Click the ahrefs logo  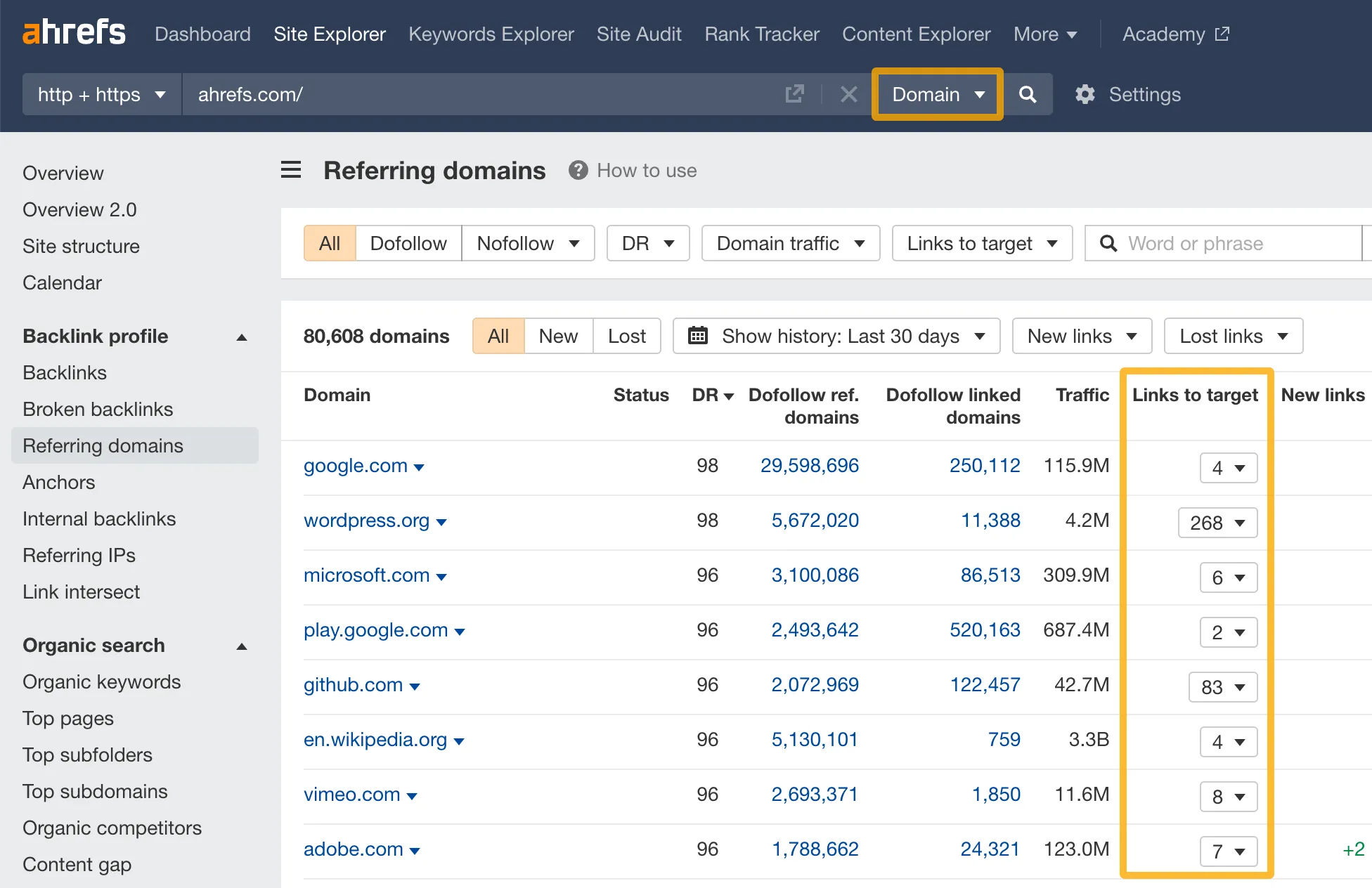75,32
